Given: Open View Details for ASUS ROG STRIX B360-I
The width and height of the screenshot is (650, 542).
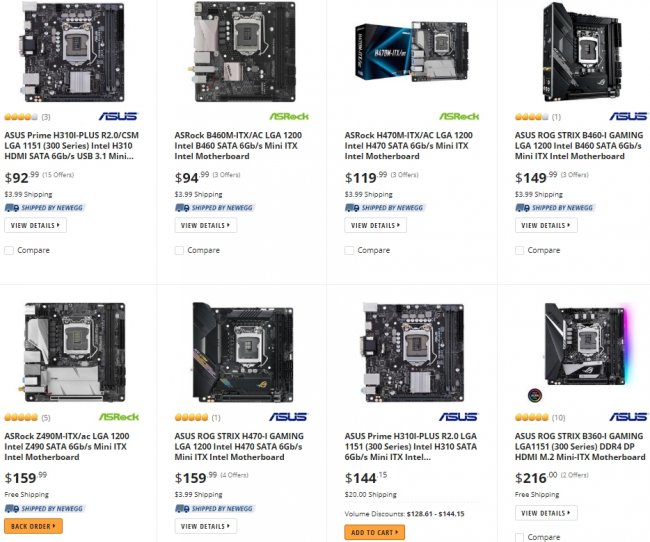Looking at the screenshot, I should point(545,512).
